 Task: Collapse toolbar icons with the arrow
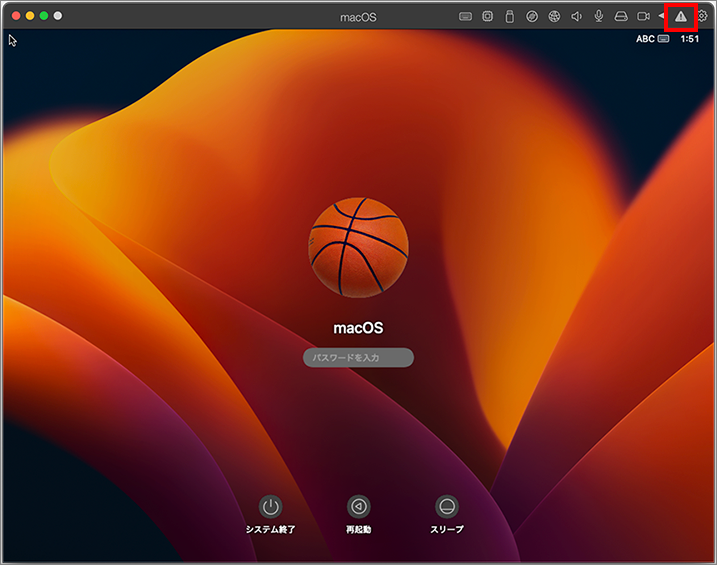point(661,16)
